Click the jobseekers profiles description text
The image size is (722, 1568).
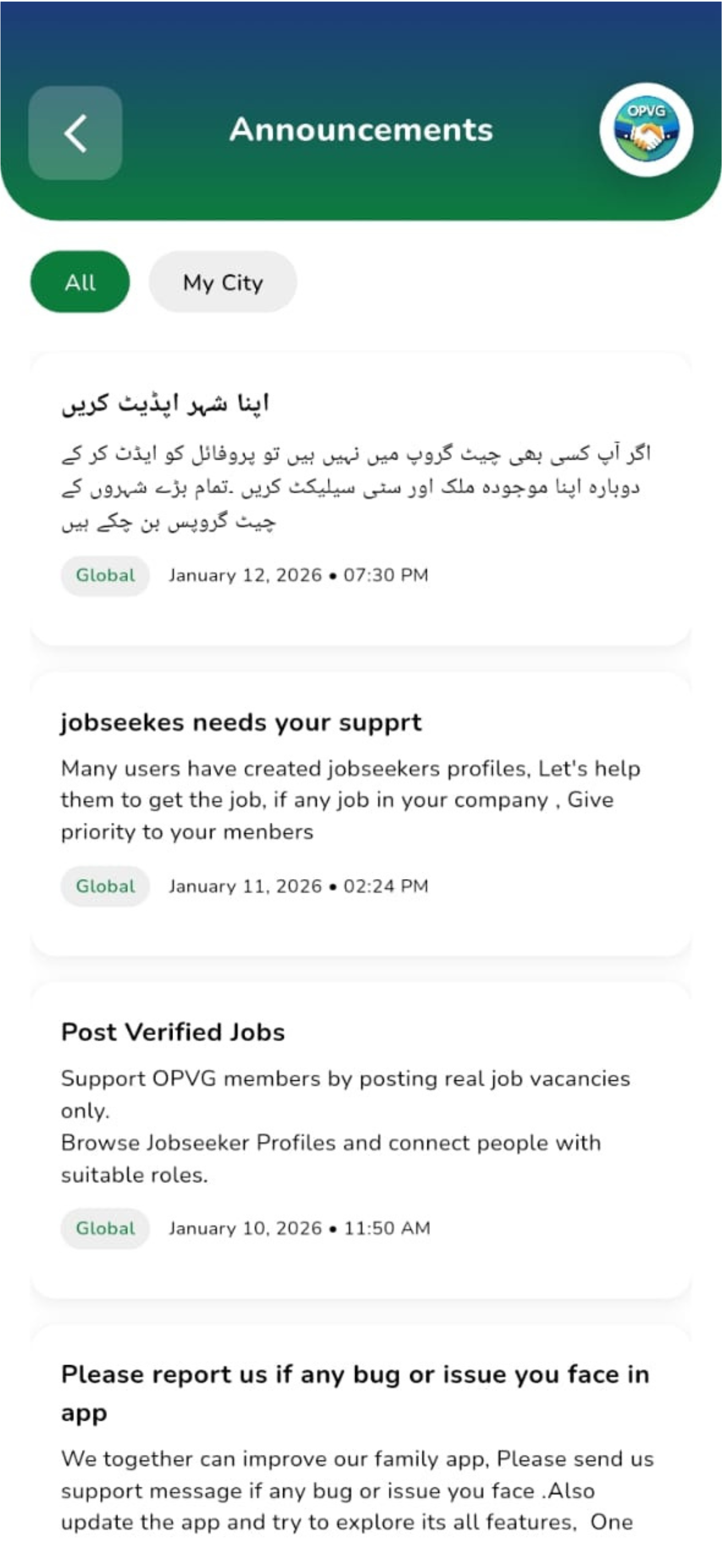351,801
